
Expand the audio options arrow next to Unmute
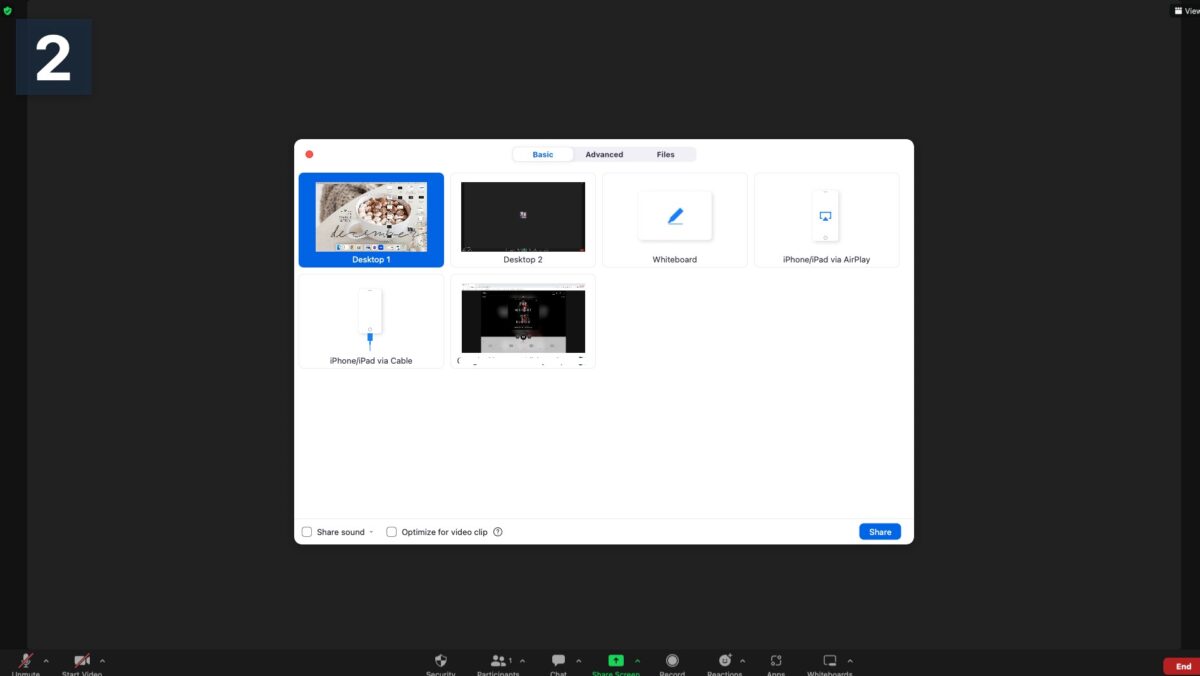[x=46, y=661]
